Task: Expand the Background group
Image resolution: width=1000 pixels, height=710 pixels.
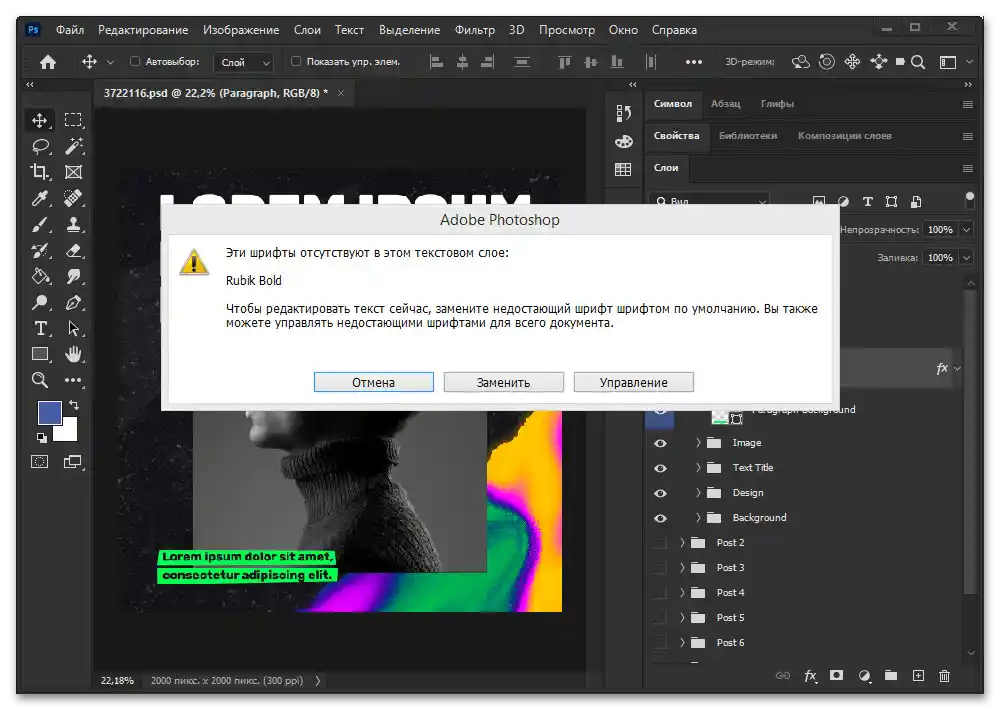Action: click(698, 517)
